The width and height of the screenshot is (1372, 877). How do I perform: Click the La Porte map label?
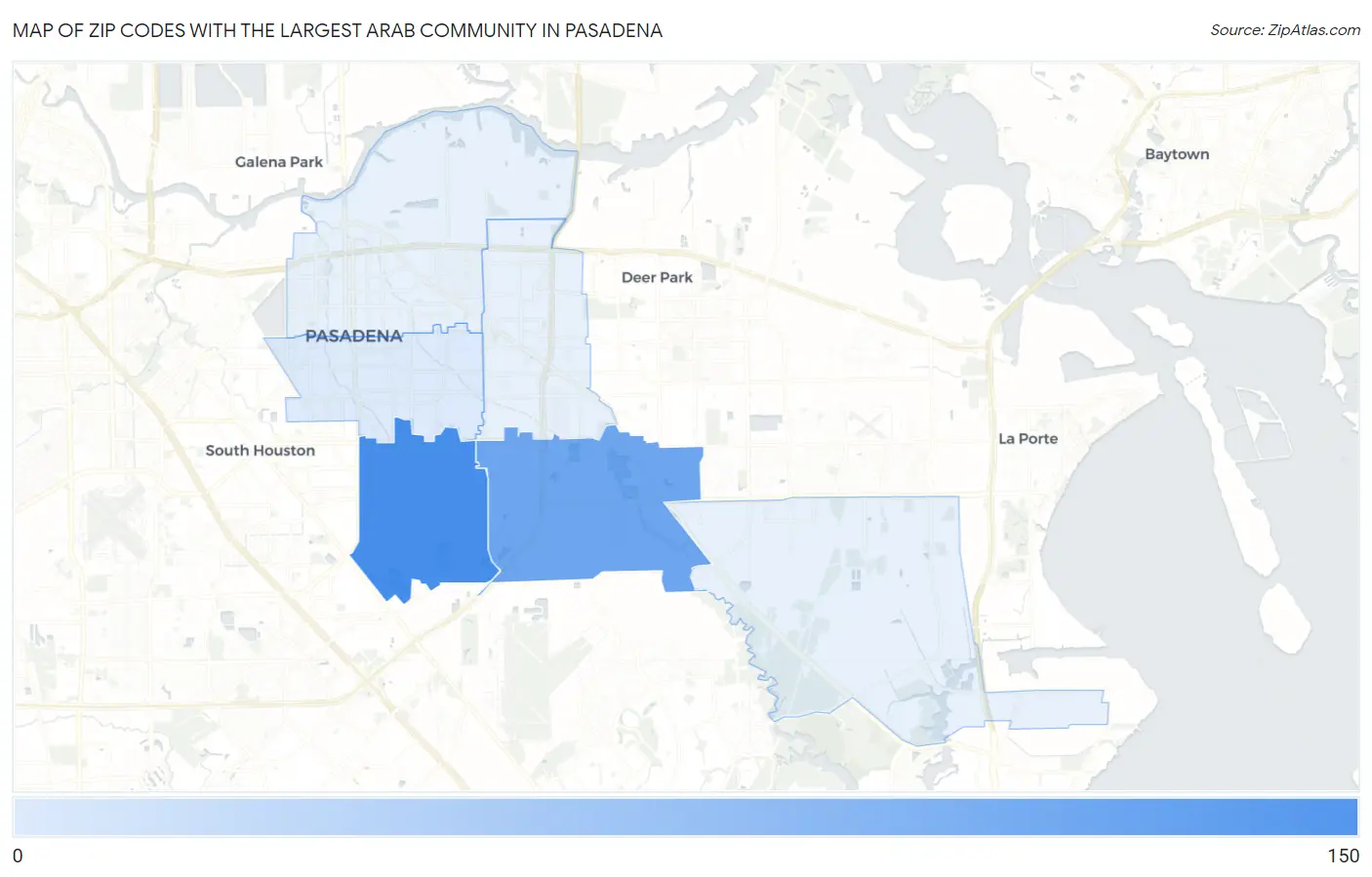[x=1028, y=439]
